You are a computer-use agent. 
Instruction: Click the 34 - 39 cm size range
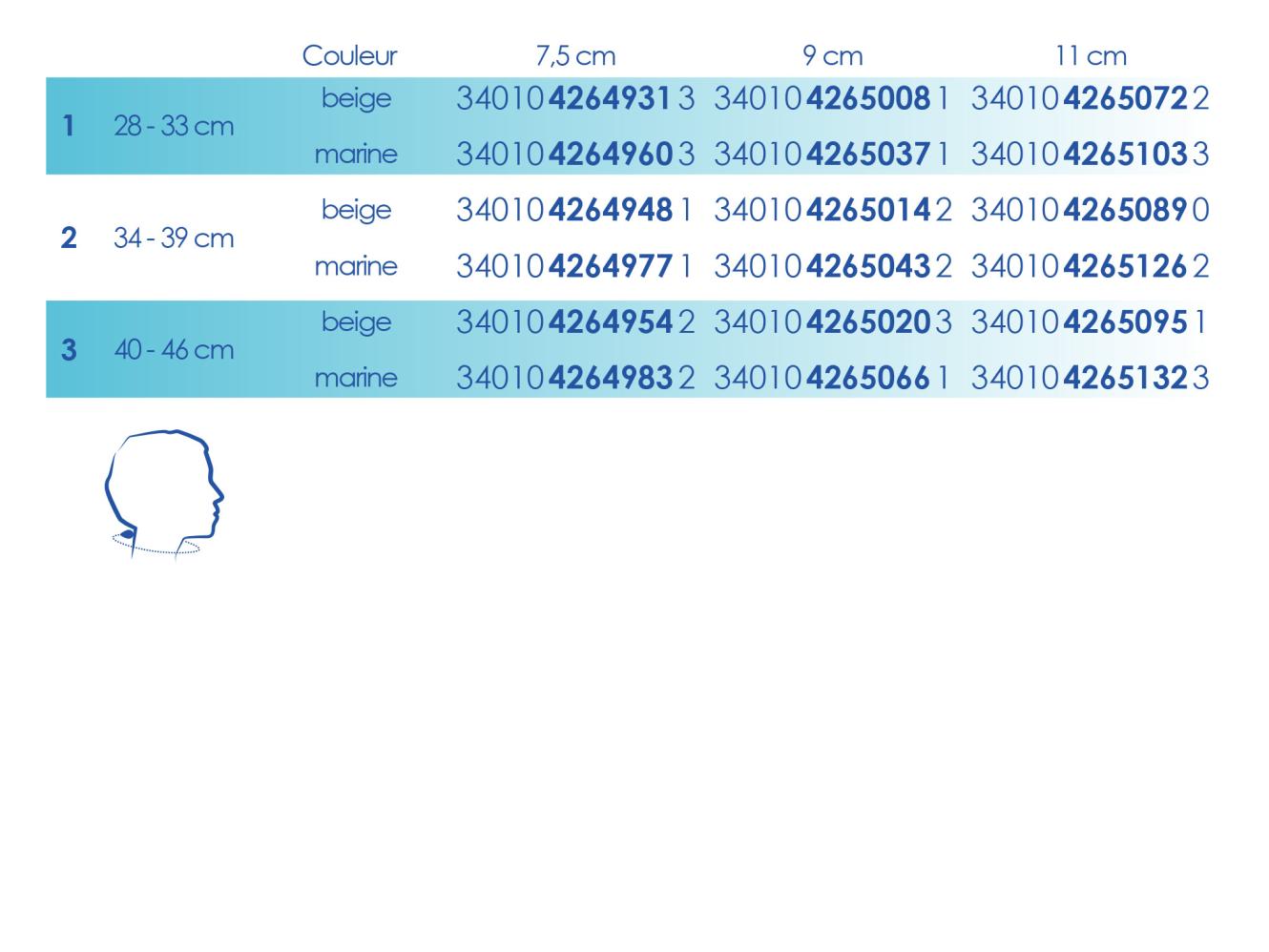point(174,238)
